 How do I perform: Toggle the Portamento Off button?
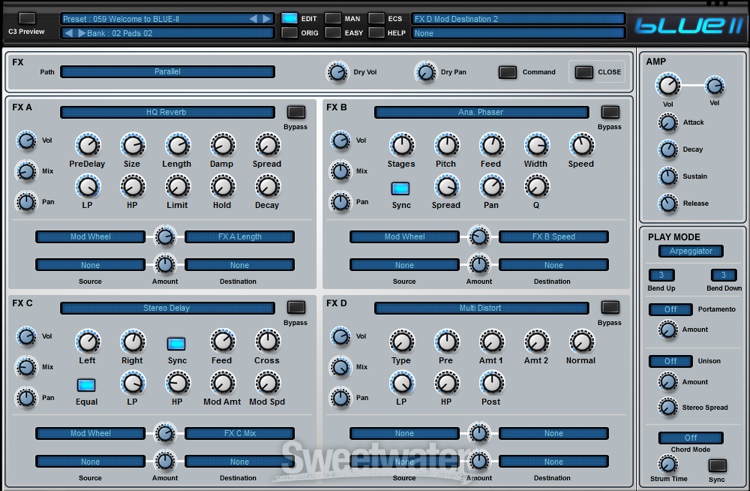[x=671, y=309]
